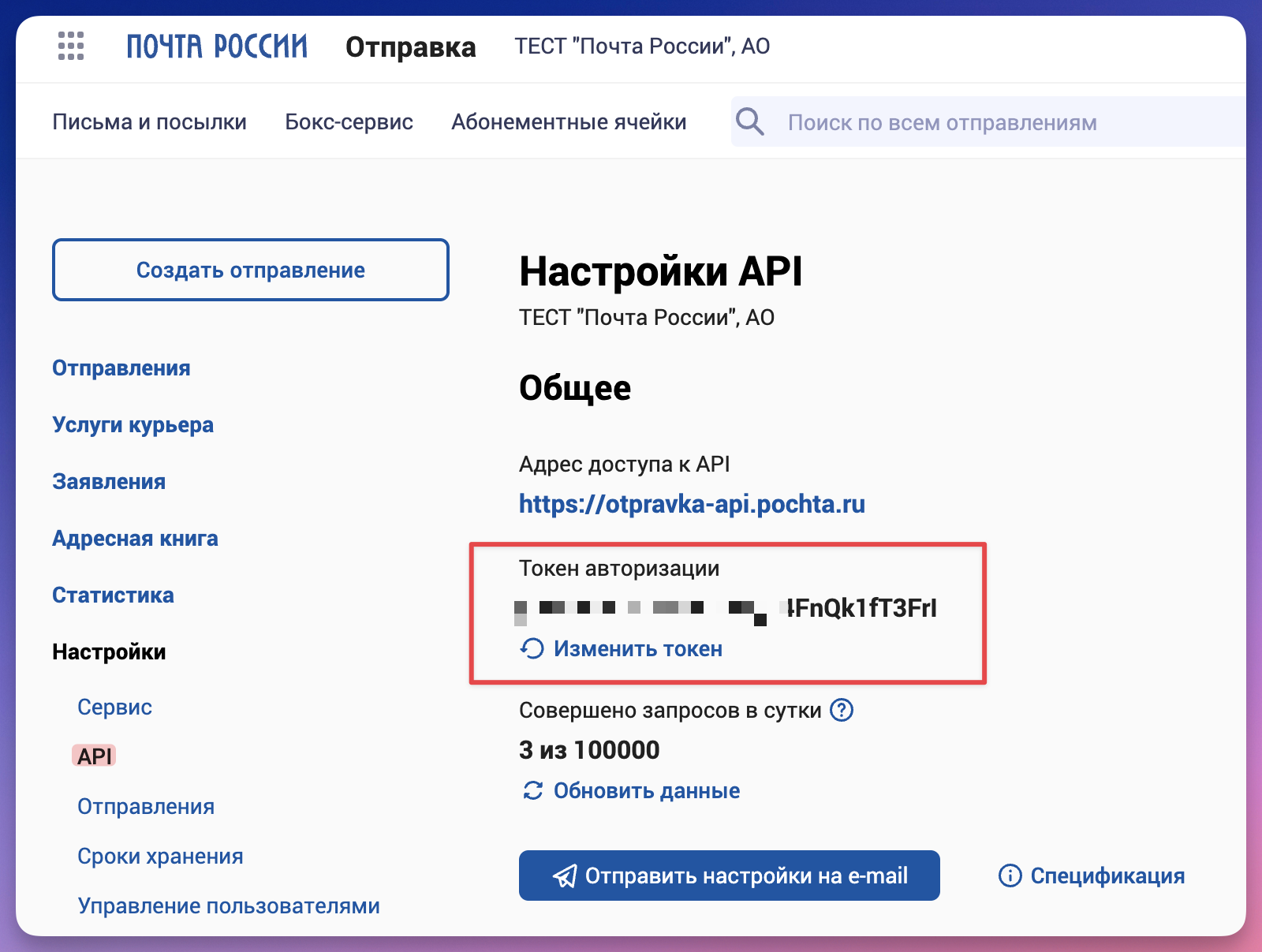Open Отправления under Настройки
This screenshot has height=952, width=1262.
click(146, 807)
